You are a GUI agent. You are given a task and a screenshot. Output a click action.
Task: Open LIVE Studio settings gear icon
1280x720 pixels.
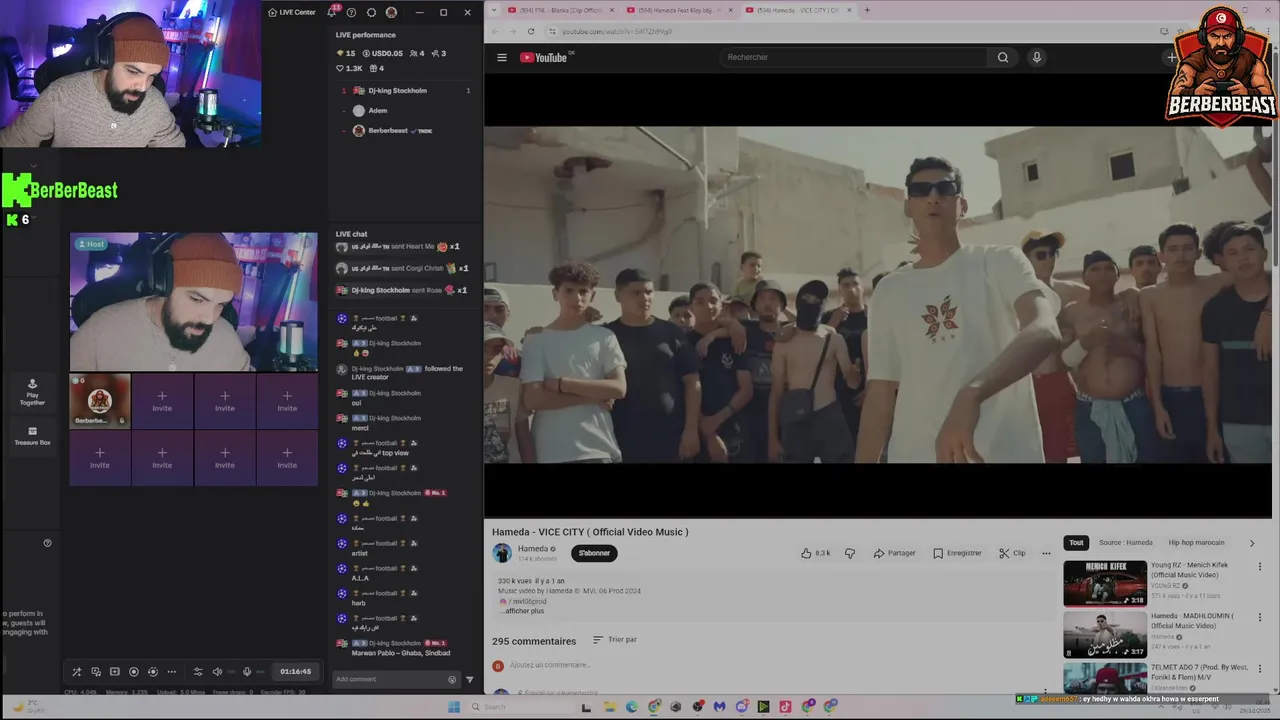371,12
